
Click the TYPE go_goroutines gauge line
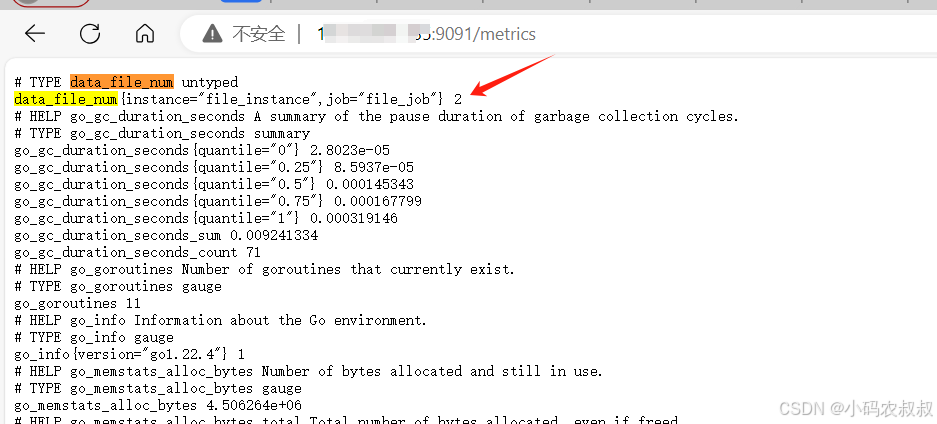[118, 286]
